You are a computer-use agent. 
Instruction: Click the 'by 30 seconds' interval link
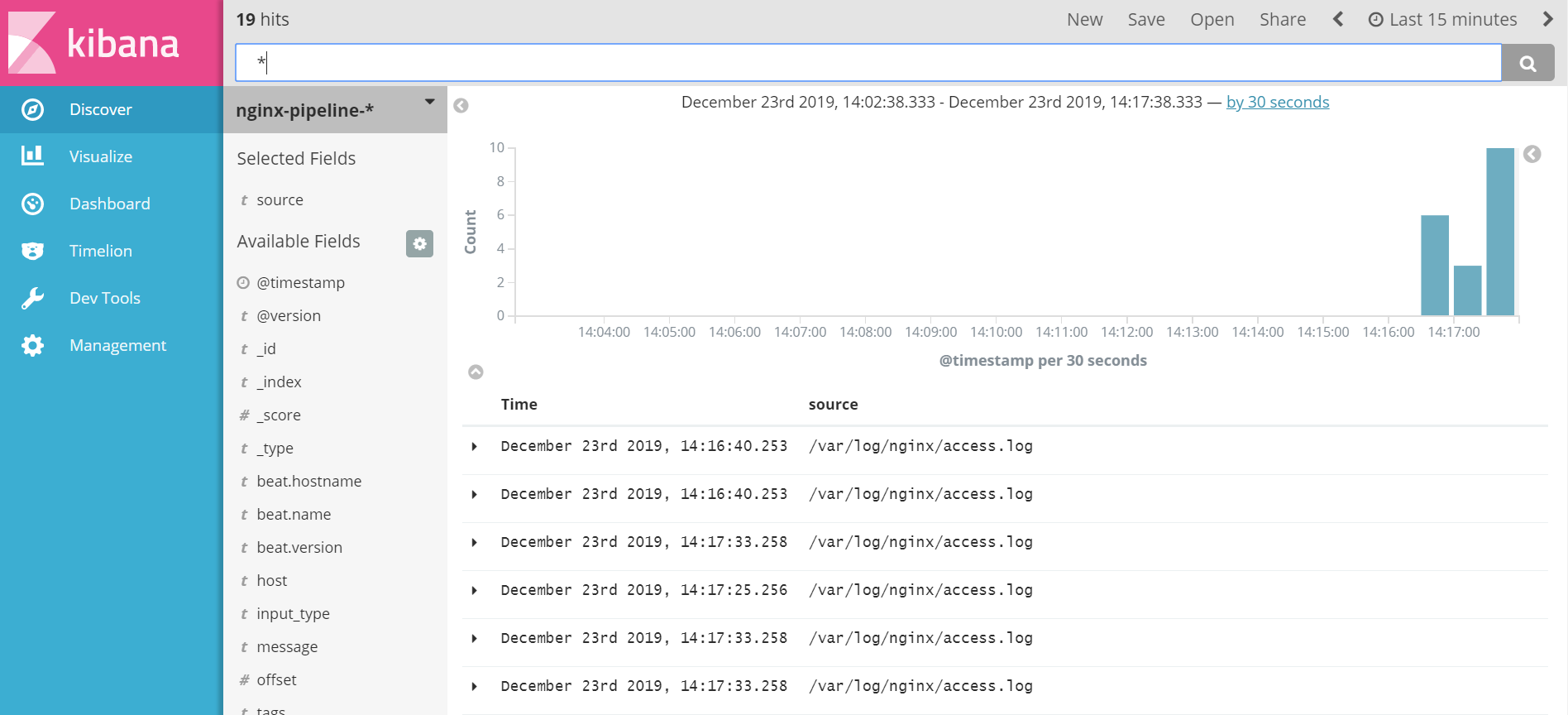point(1277,102)
